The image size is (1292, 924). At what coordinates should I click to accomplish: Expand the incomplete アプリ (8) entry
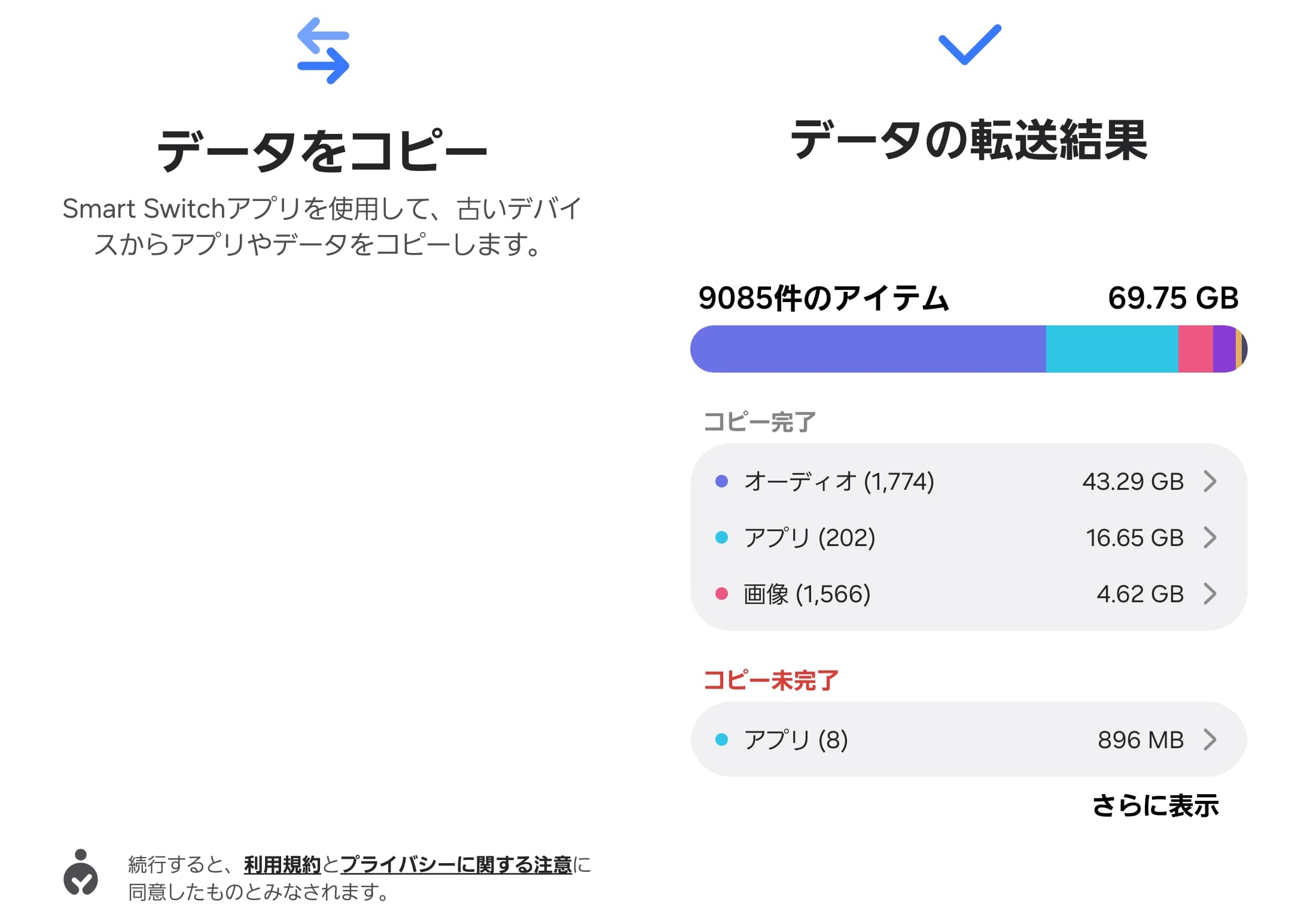(x=1210, y=740)
